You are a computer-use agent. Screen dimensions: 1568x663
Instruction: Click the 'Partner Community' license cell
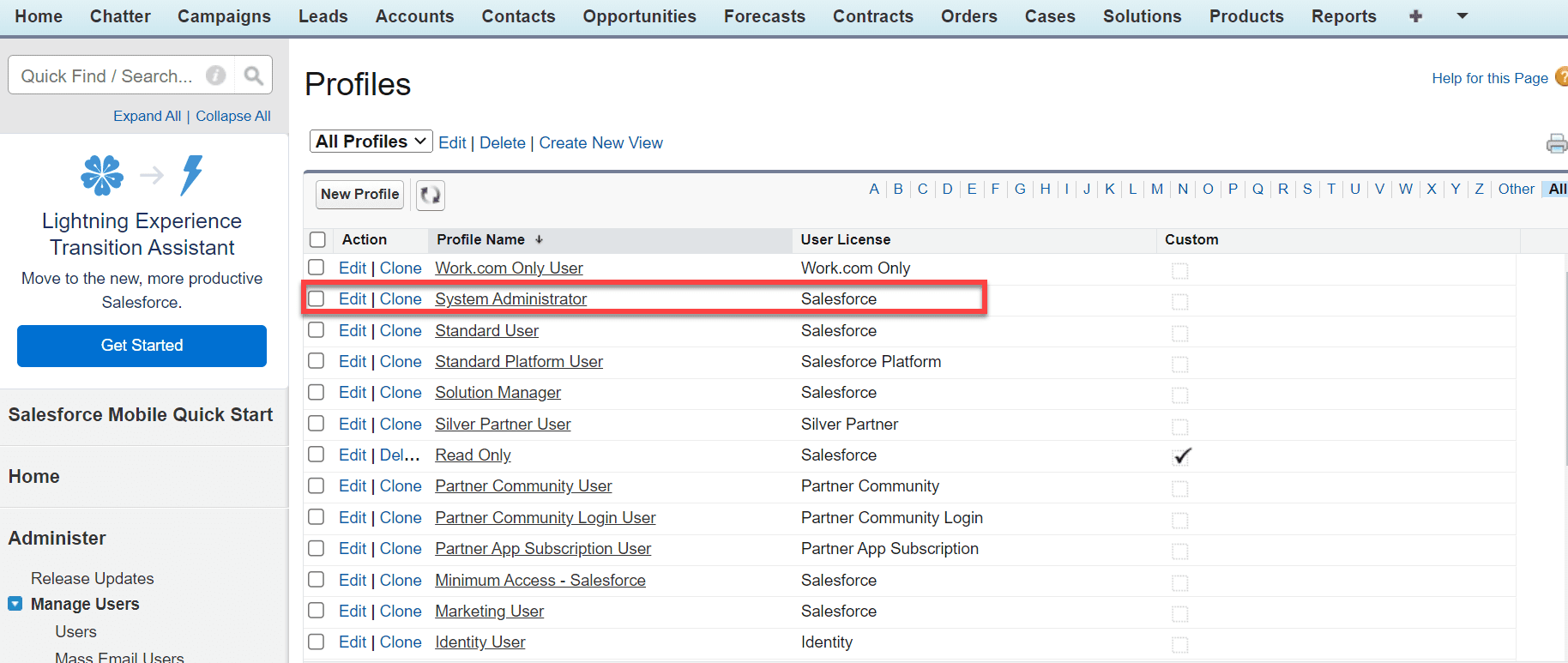[870, 485]
